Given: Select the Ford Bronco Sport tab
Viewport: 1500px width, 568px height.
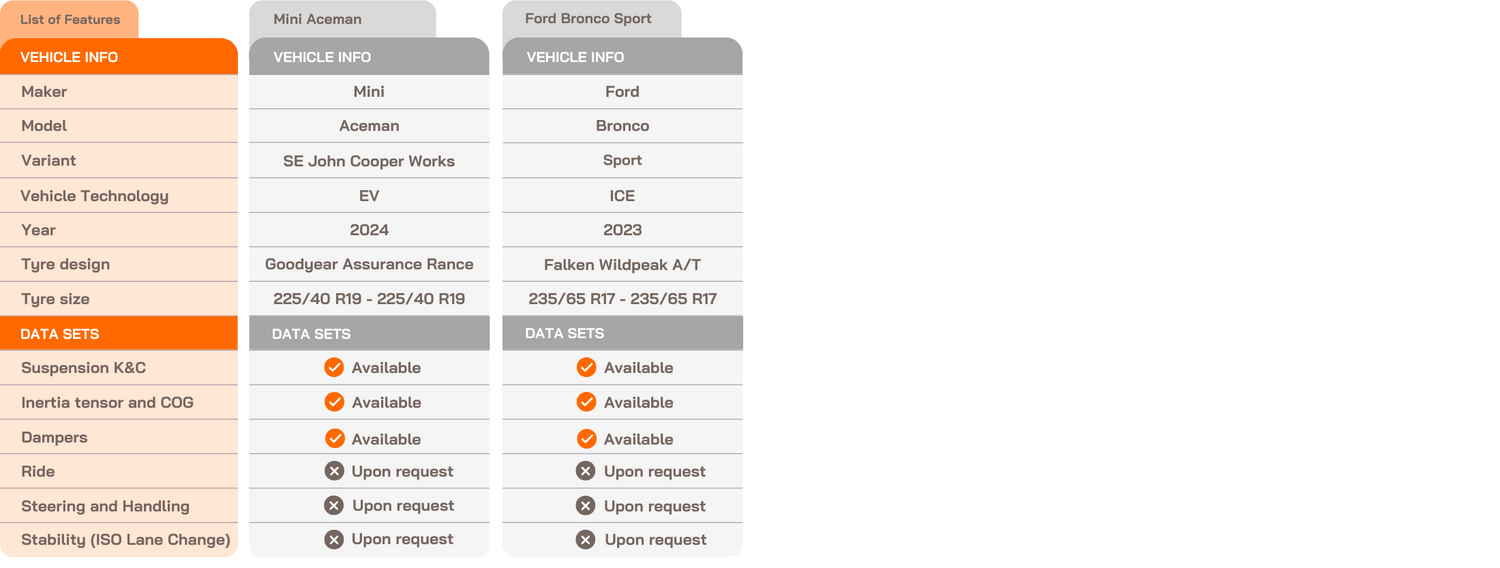Looking at the screenshot, I should tap(591, 19).
